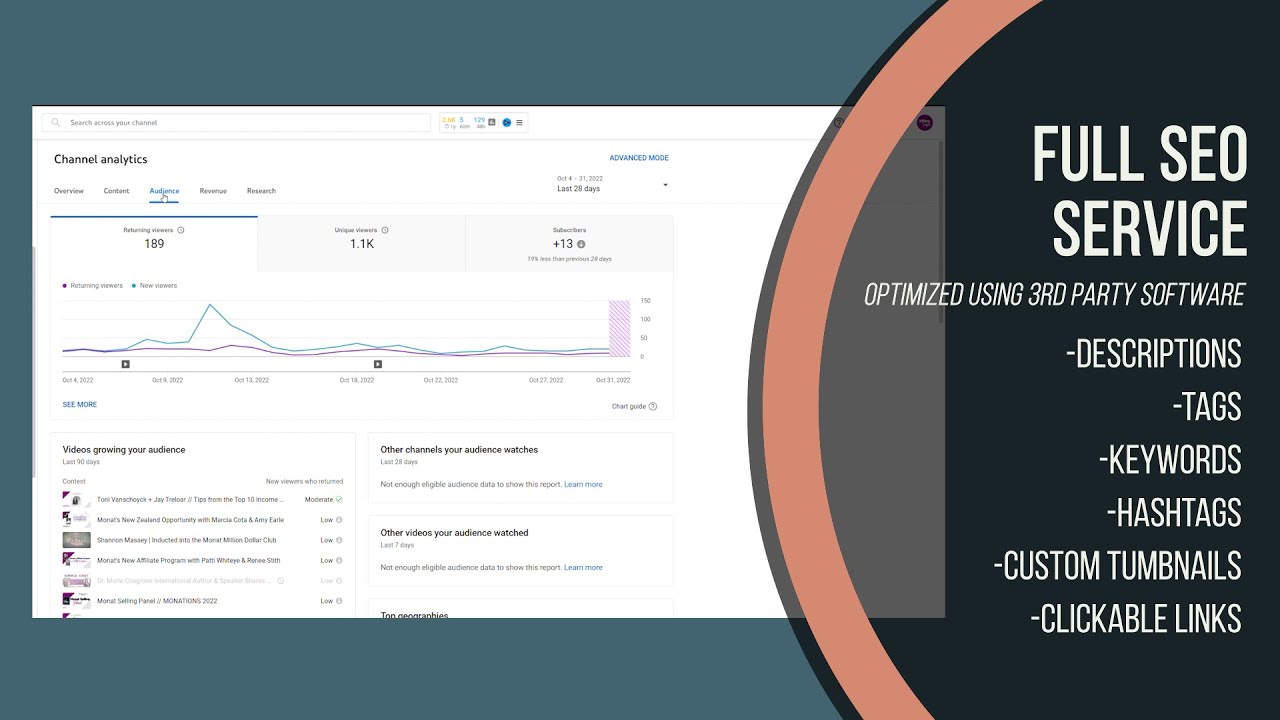Screen dimensions: 1280x720
Task: Select the Returning viewers metric card
Action: [154, 244]
